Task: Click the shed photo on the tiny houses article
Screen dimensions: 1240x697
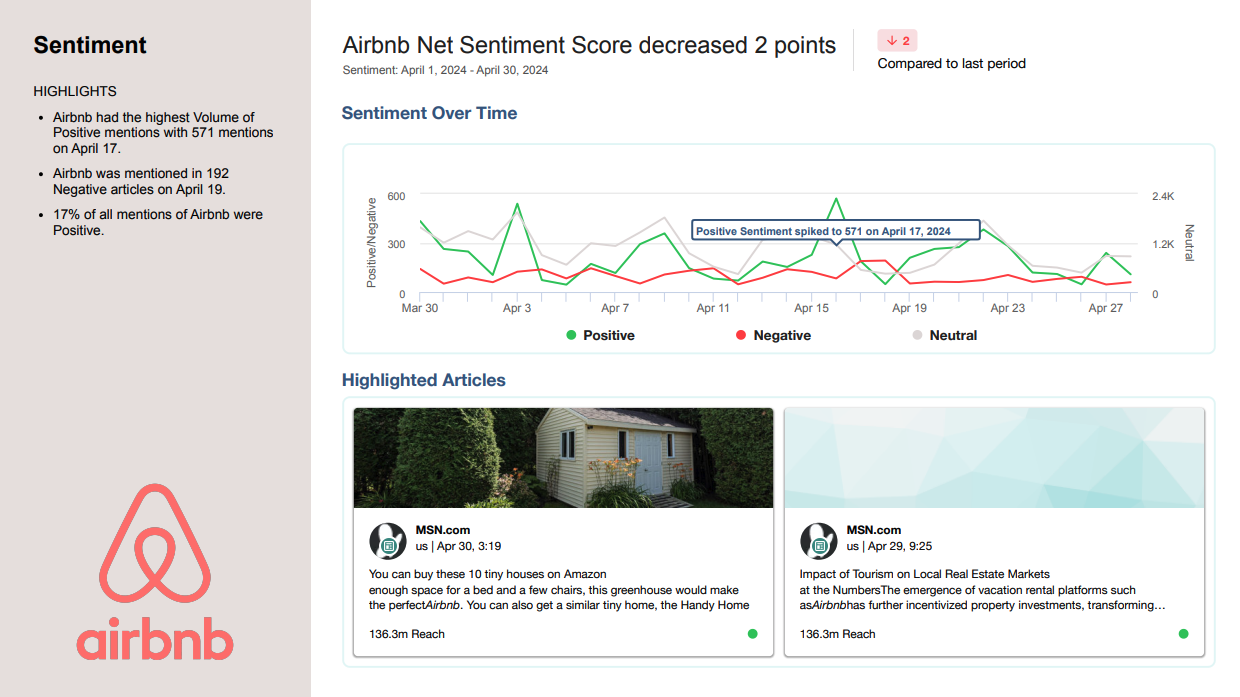Action: (x=563, y=458)
